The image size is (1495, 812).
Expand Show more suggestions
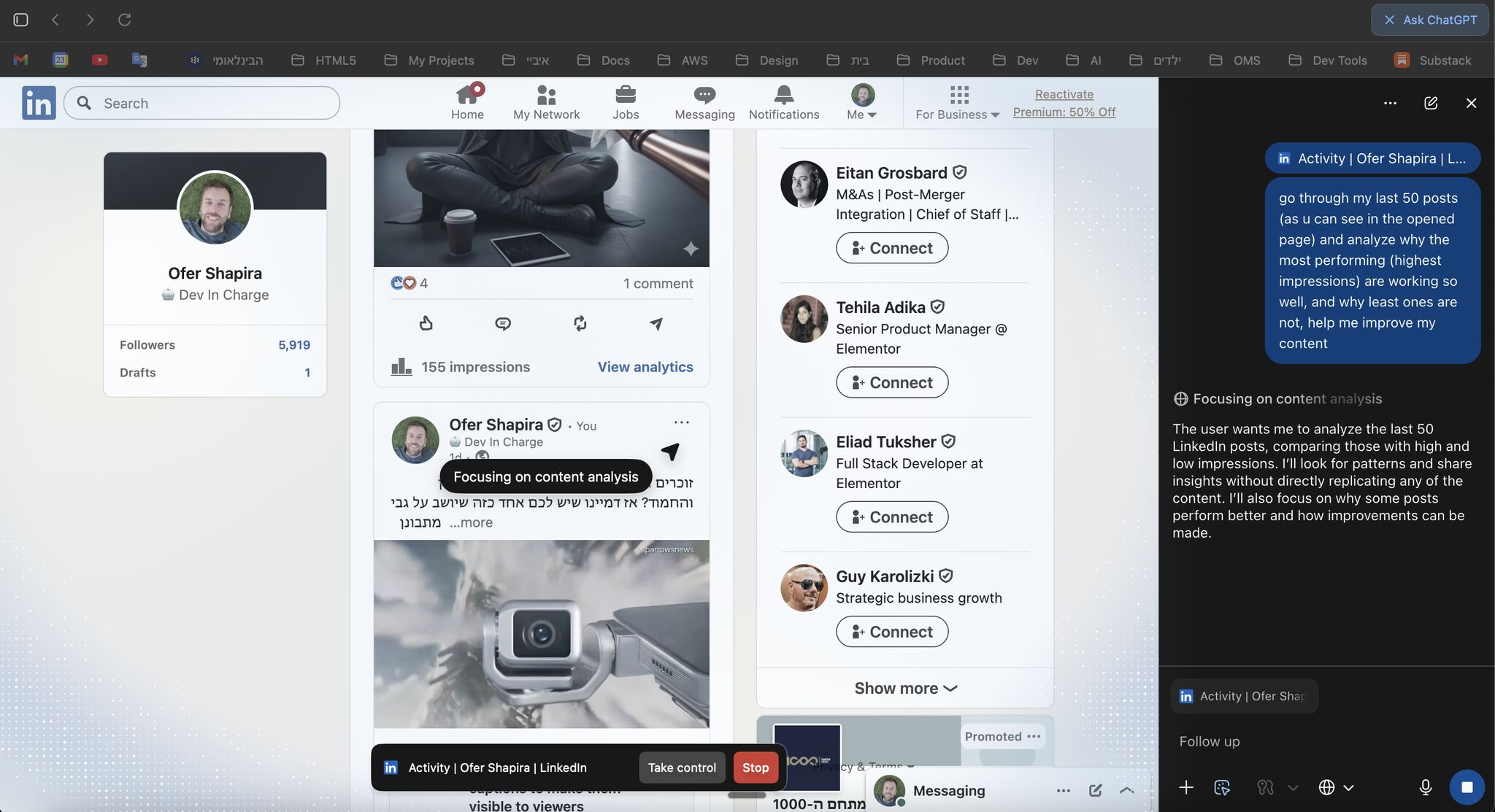pyautogui.click(x=905, y=688)
